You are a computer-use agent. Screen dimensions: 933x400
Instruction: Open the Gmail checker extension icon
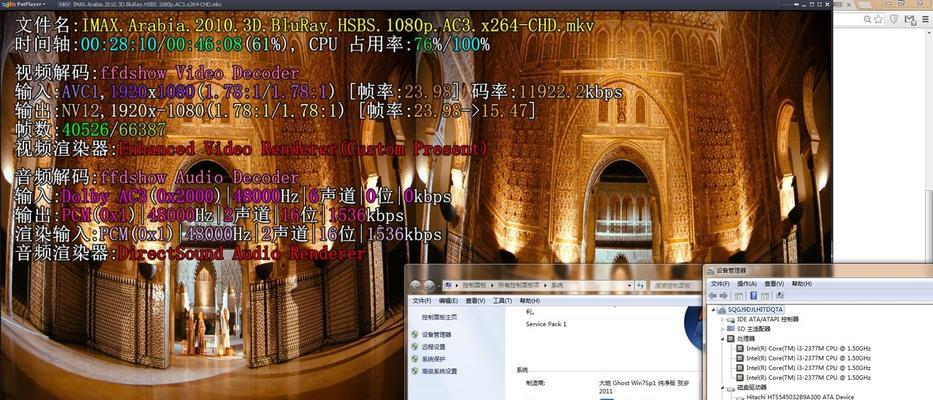[909, 20]
